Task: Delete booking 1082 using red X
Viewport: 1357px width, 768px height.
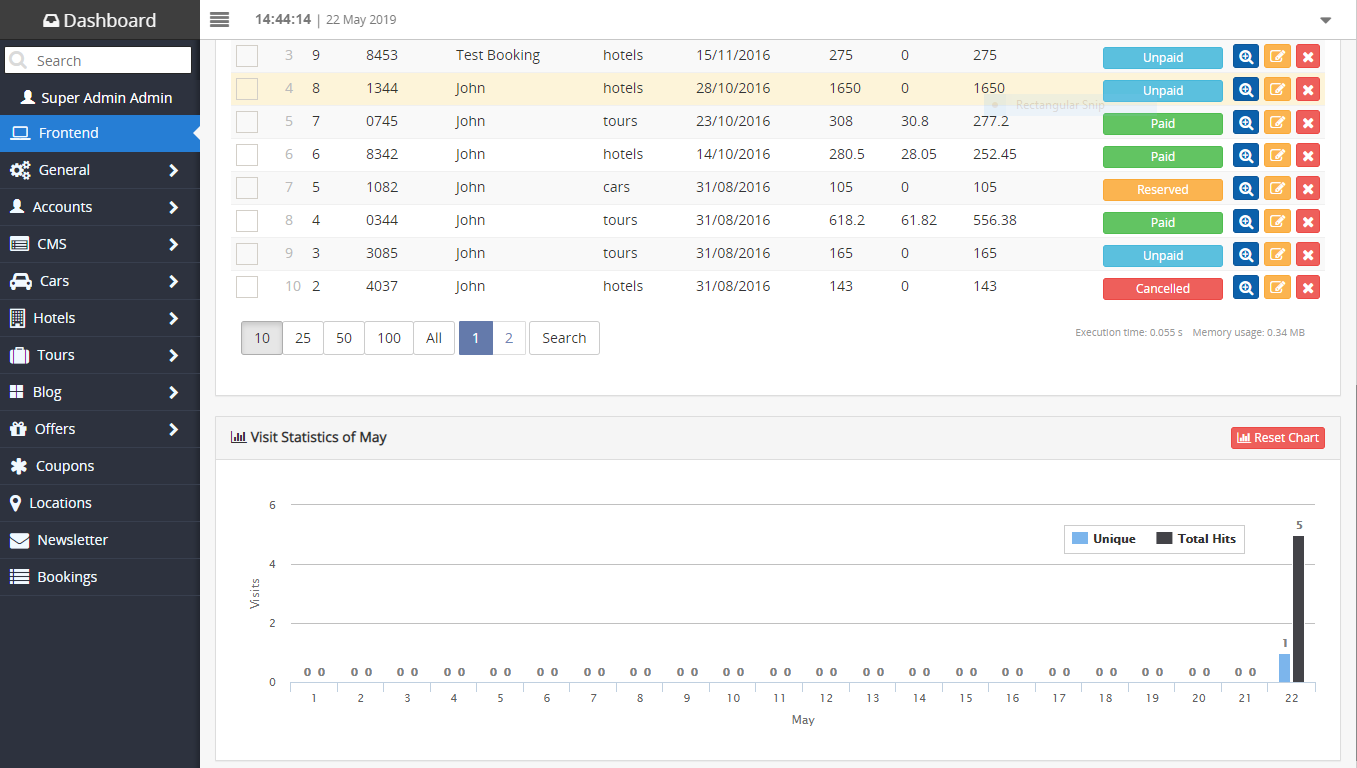Action: (x=1307, y=189)
